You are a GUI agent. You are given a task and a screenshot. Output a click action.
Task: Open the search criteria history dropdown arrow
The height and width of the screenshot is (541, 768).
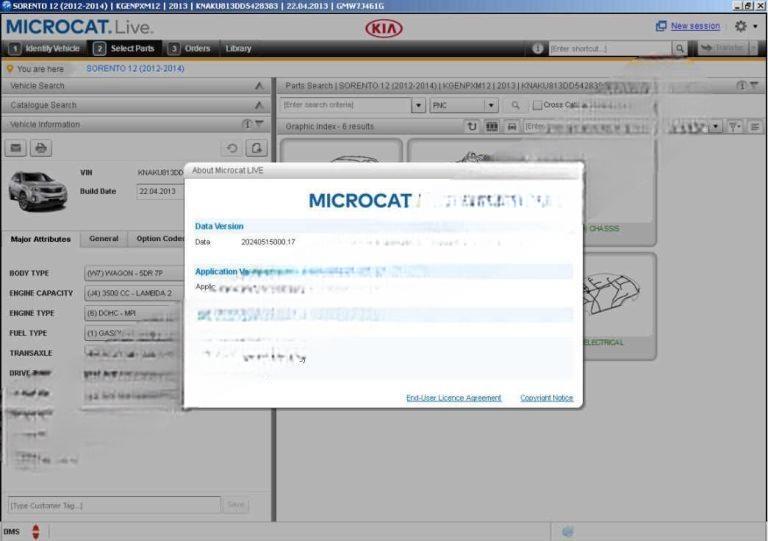click(418, 105)
